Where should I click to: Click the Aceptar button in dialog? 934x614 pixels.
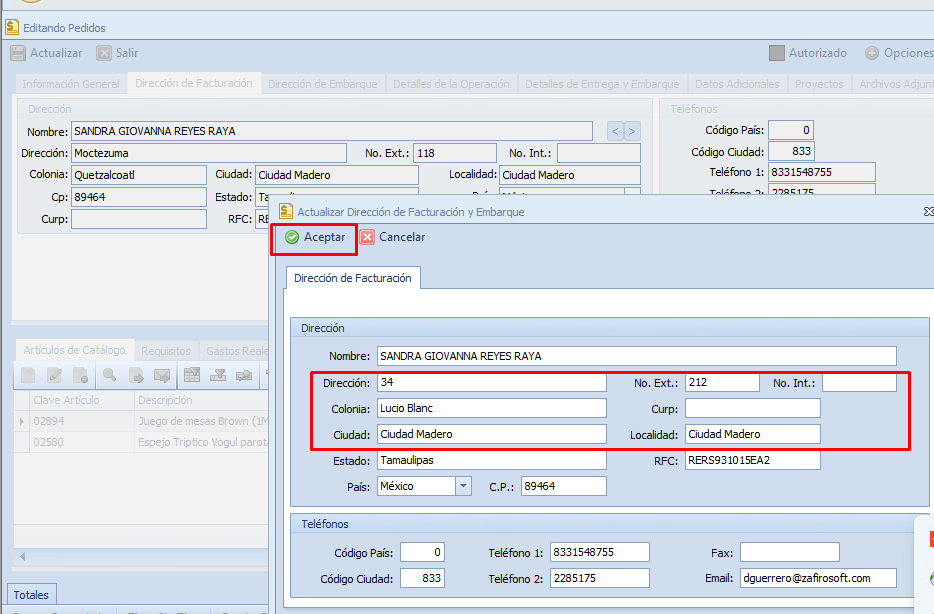(315, 238)
